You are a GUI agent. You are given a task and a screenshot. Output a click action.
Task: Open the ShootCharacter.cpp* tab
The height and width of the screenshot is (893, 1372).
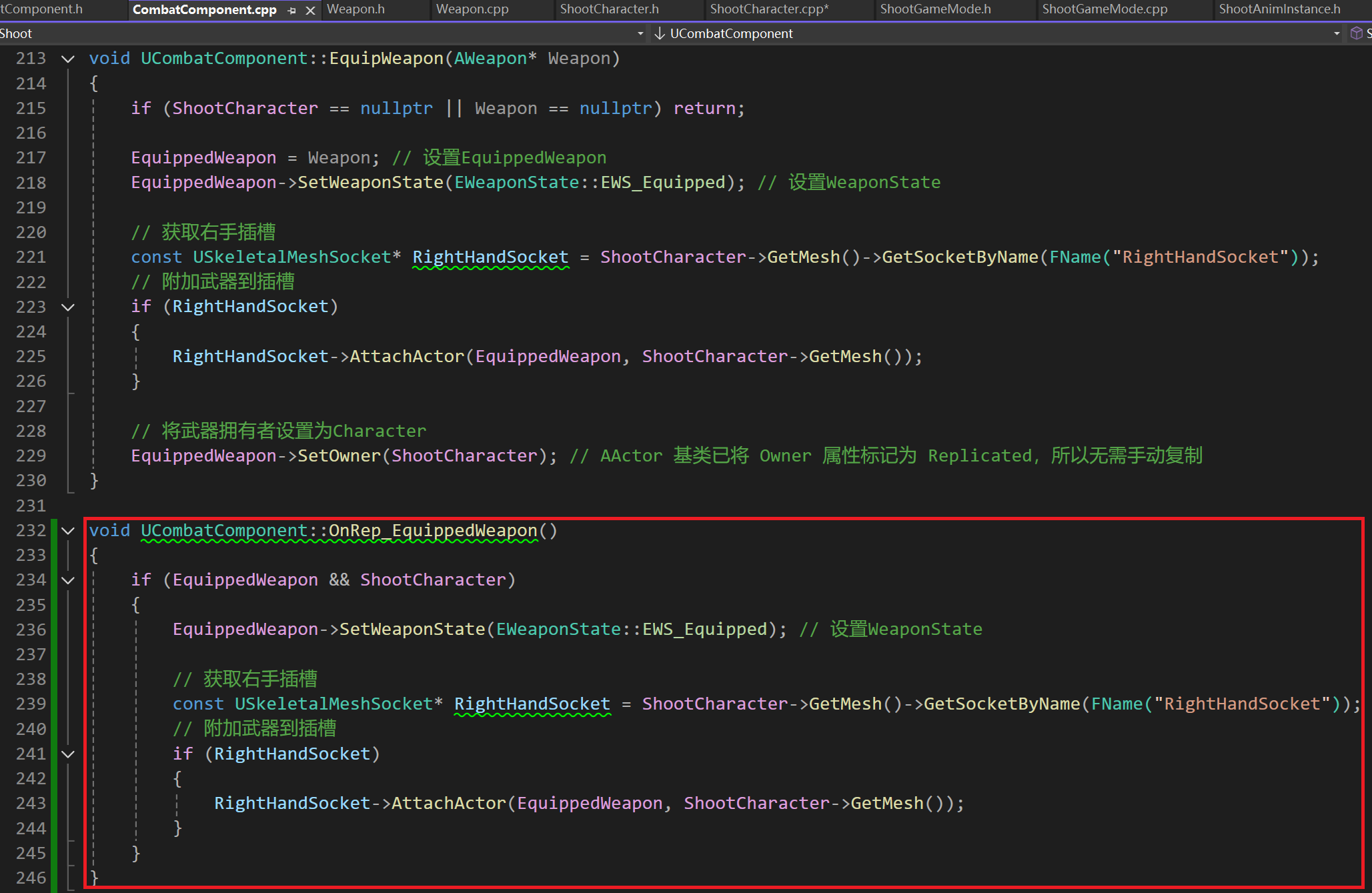[x=768, y=9]
